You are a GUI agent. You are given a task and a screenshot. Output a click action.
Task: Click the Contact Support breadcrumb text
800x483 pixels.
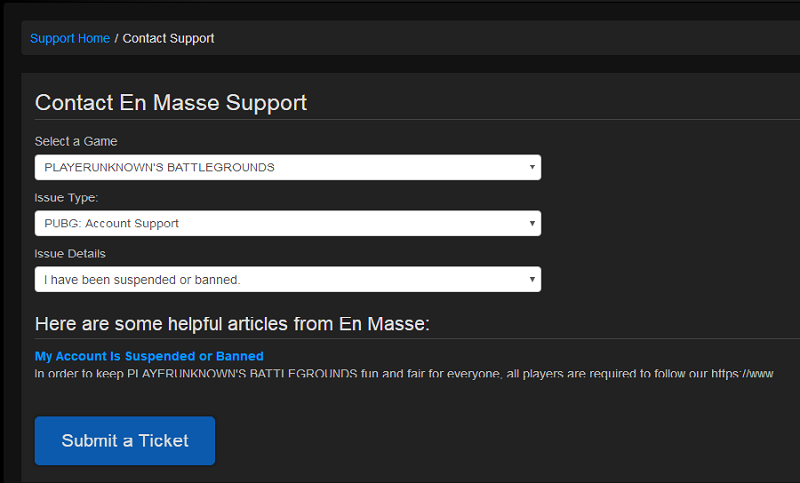(168, 39)
